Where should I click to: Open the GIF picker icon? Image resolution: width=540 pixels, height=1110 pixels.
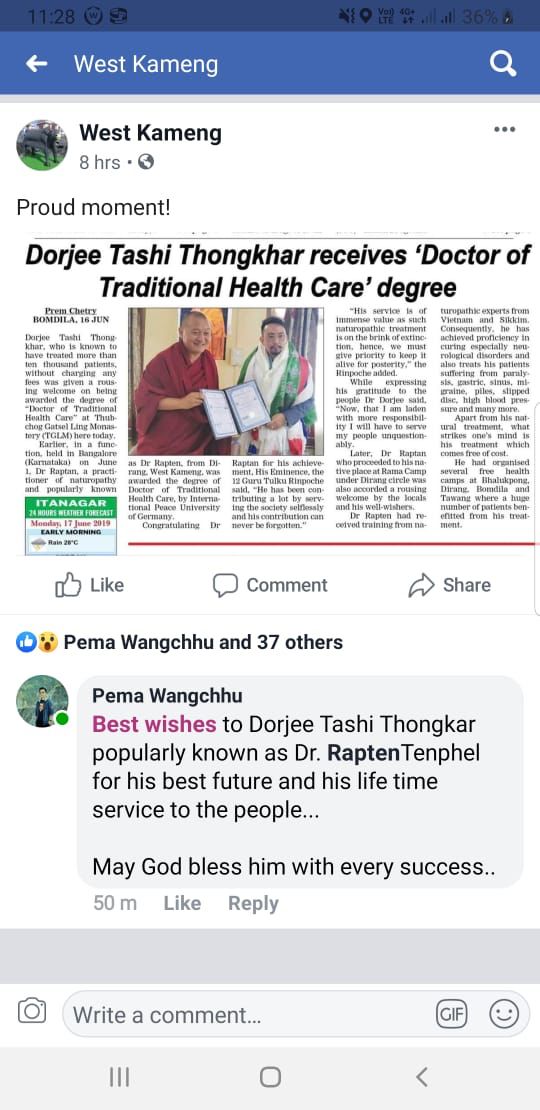[x=452, y=1015]
